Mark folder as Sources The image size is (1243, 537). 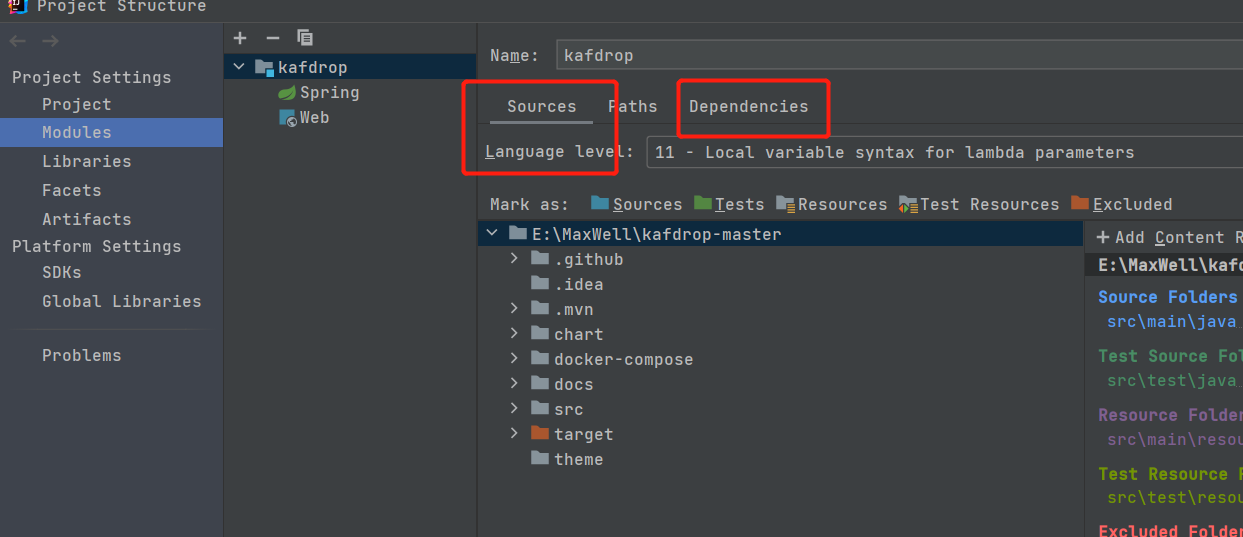[x=636, y=204]
